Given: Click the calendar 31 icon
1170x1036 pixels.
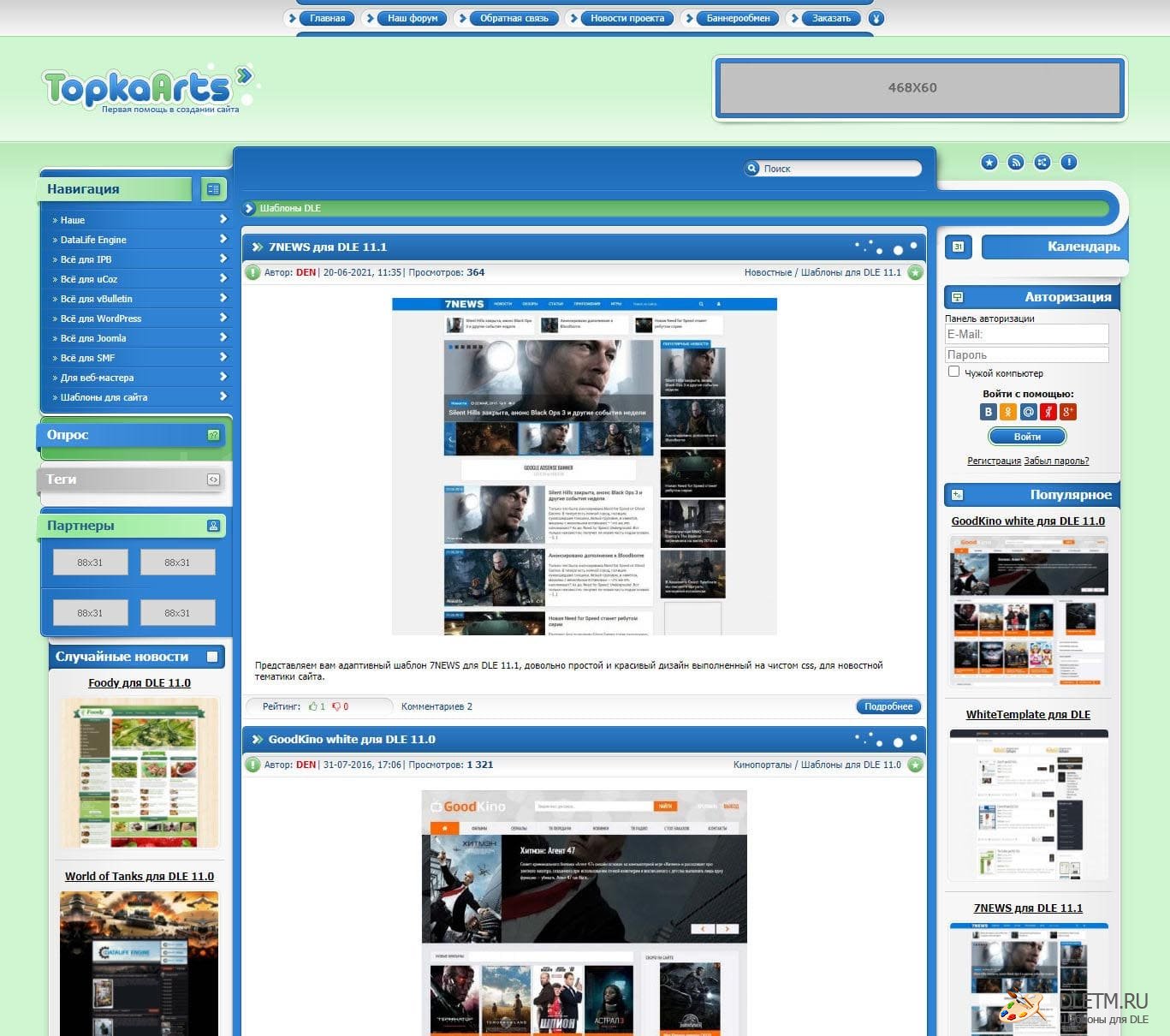Looking at the screenshot, I should pyautogui.click(x=959, y=247).
